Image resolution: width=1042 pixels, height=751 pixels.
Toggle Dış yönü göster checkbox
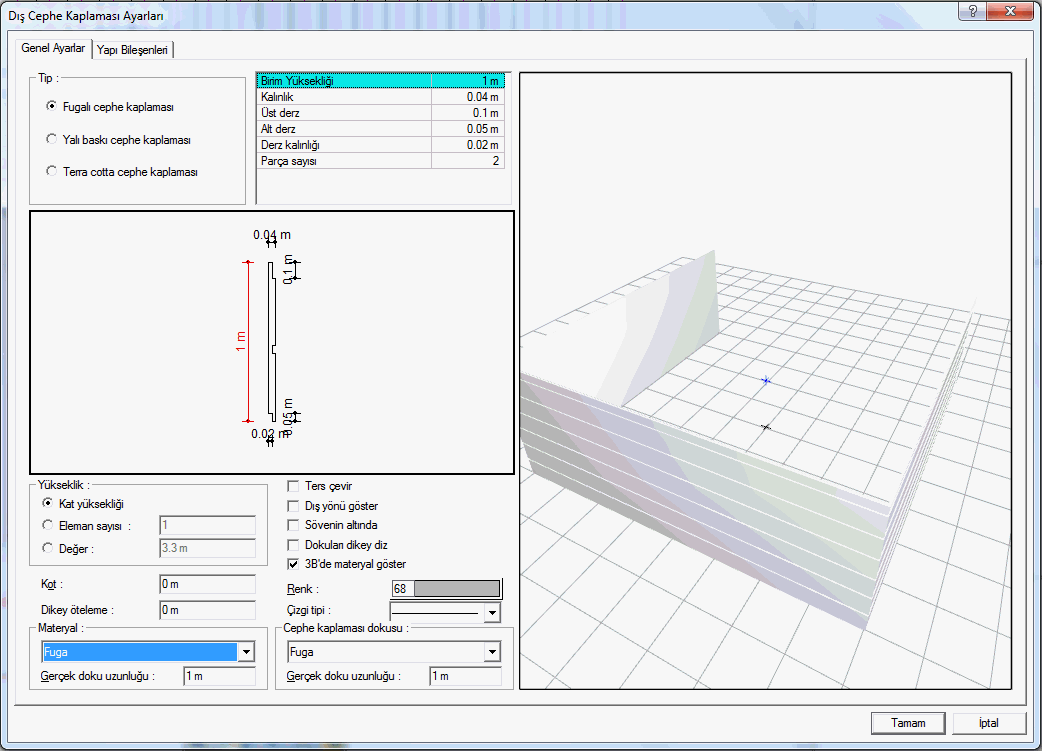tap(293, 506)
